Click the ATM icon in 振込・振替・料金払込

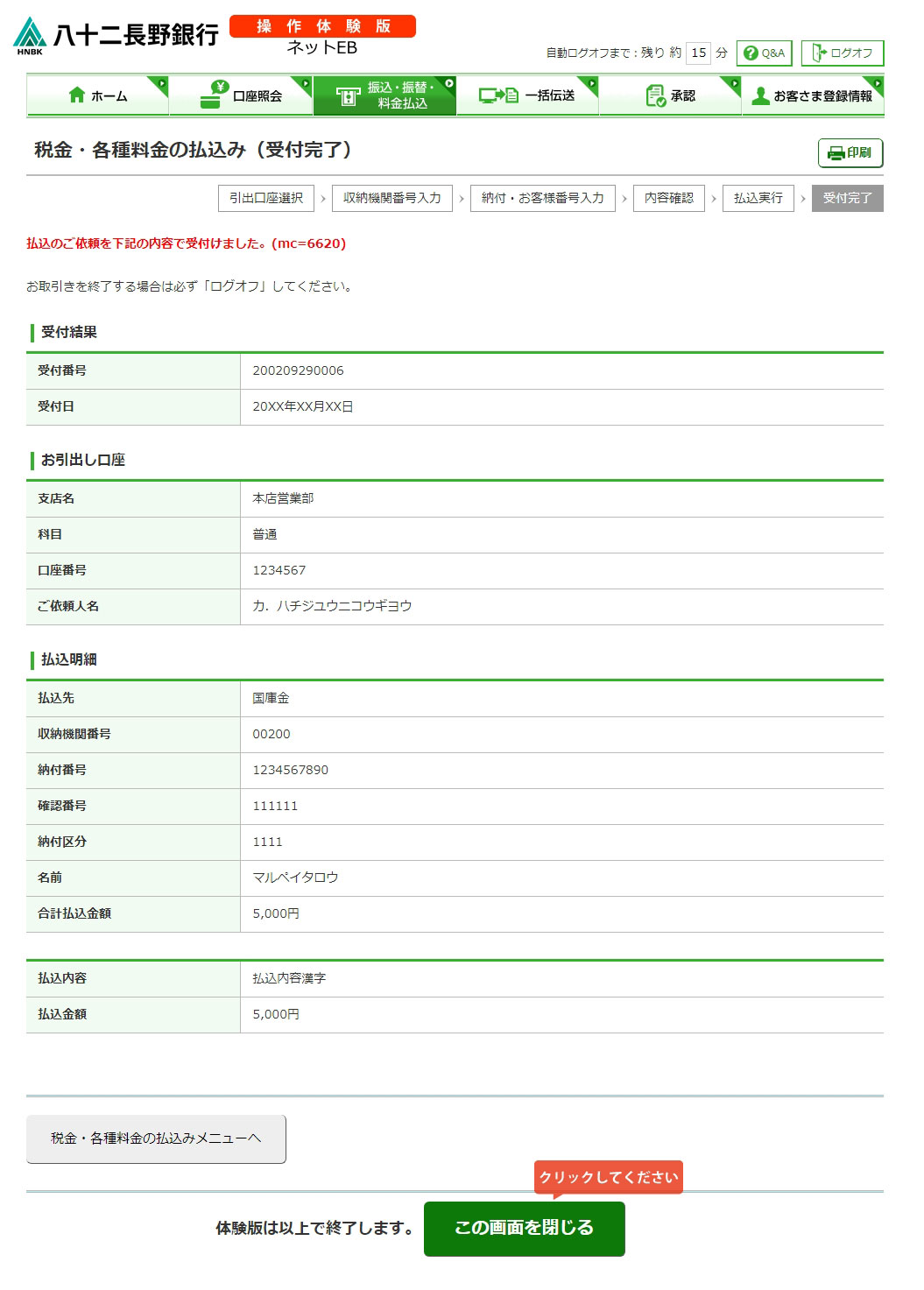[x=348, y=96]
